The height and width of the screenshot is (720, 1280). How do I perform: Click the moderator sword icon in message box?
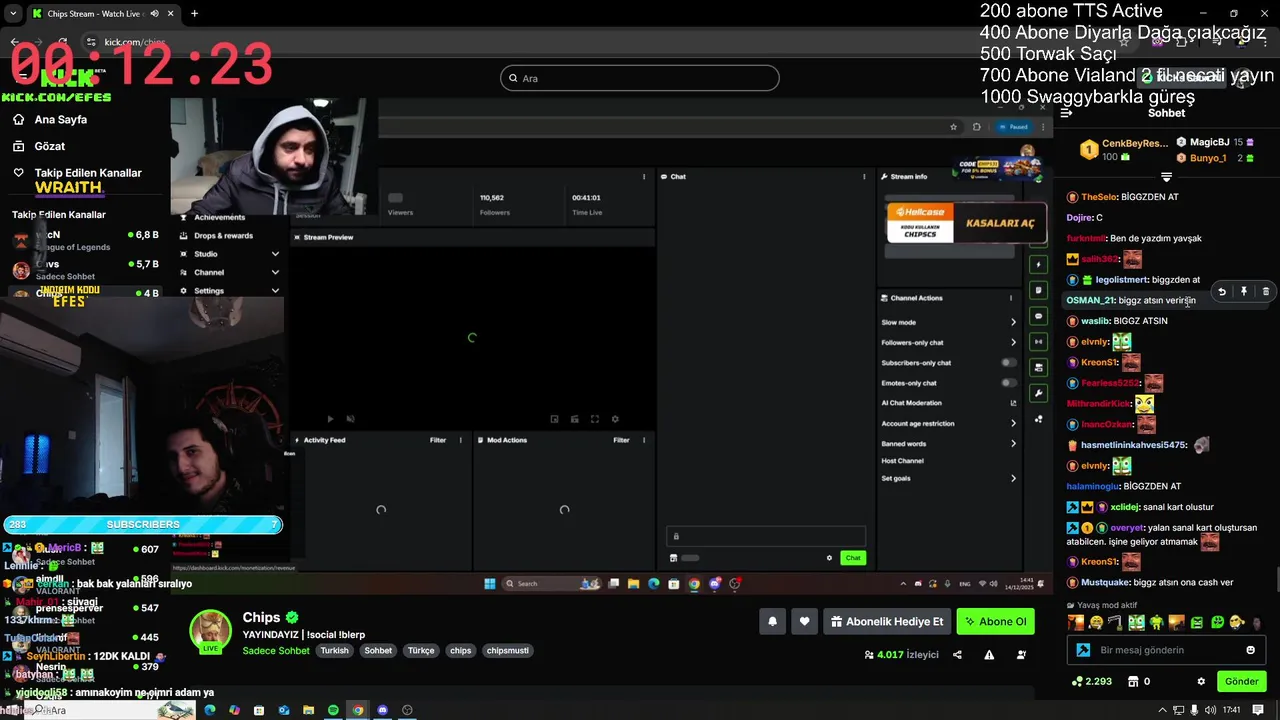click(x=1083, y=650)
